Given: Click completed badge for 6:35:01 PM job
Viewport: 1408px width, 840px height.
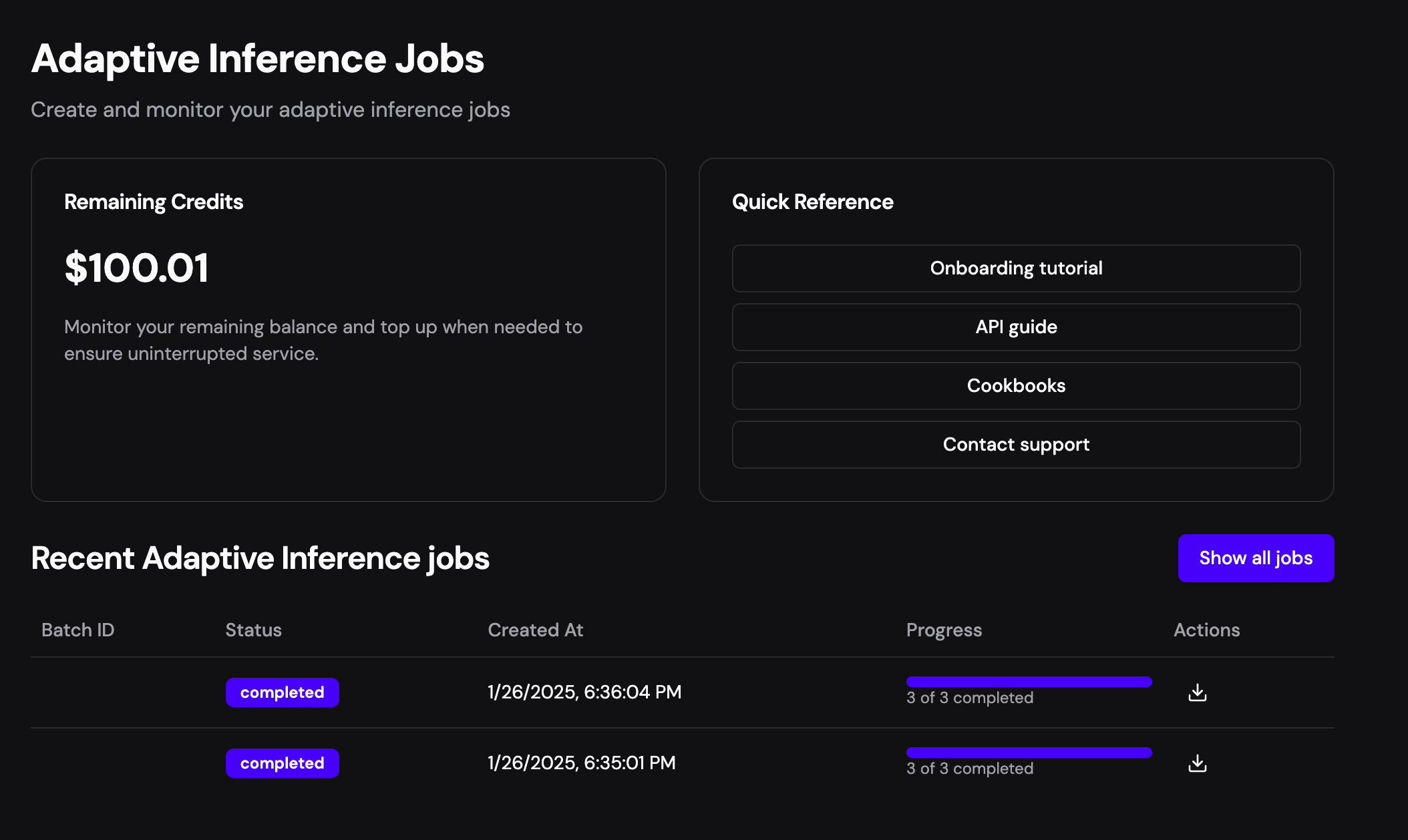Looking at the screenshot, I should pyautogui.click(x=282, y=763).
